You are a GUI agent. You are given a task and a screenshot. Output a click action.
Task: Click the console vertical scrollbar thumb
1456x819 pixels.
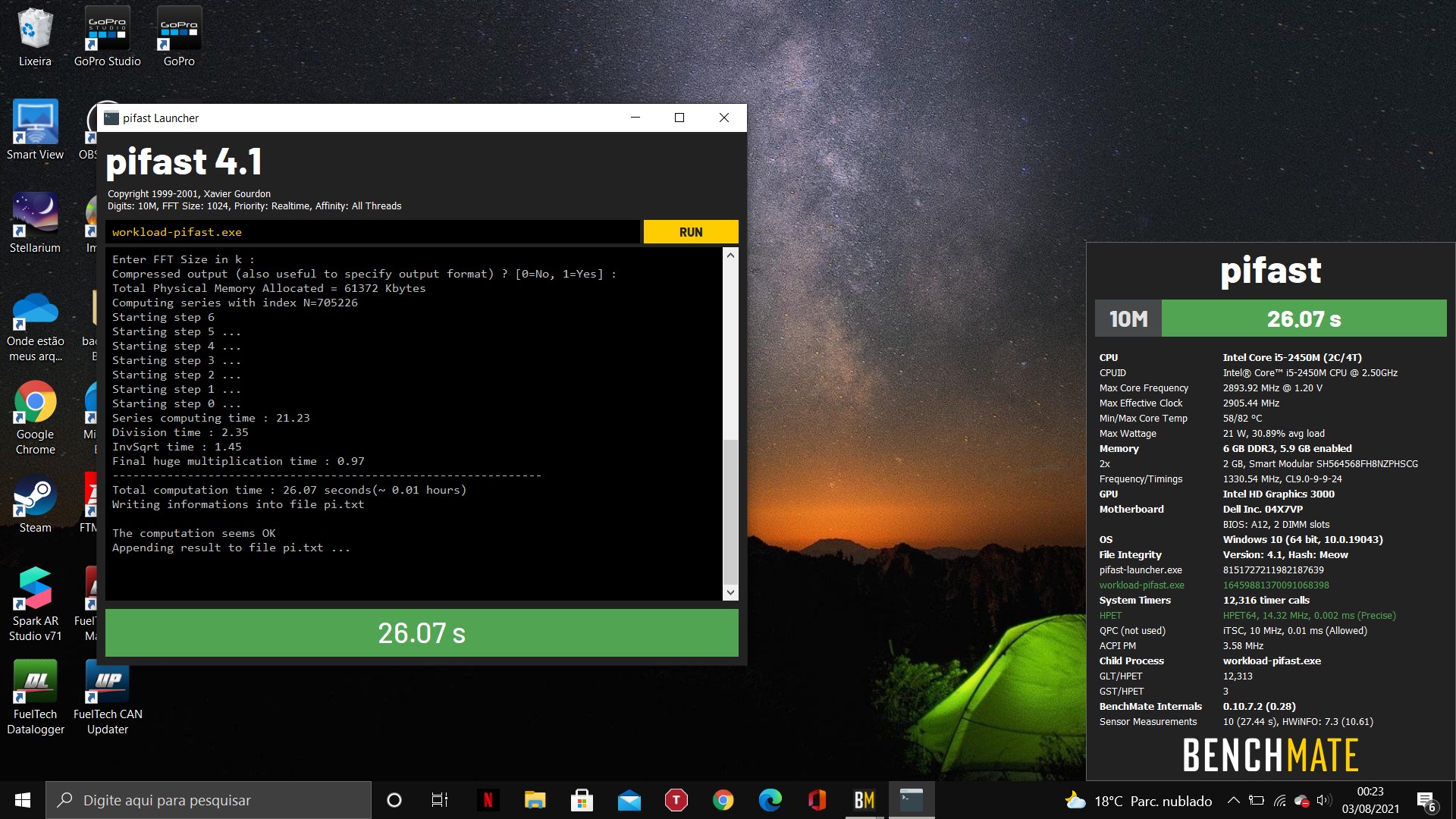pyautogui.click(x=730, y=512)
